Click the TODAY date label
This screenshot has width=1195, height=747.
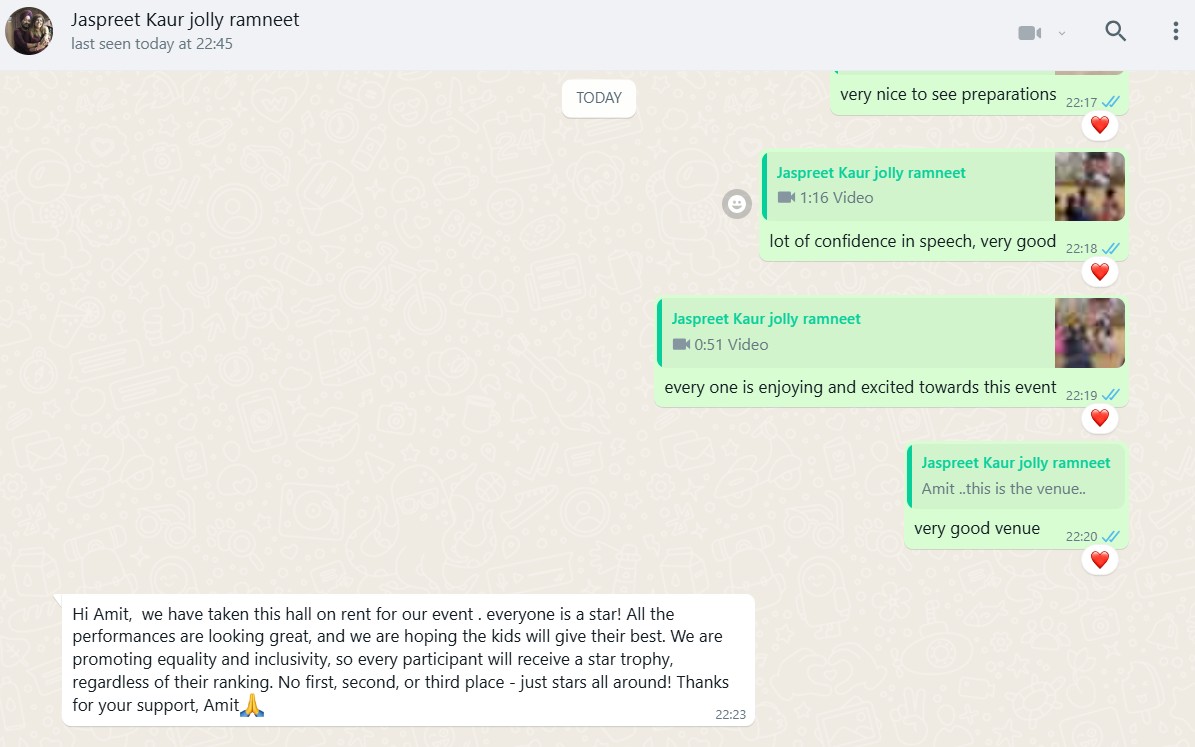(x=599, y=98)
